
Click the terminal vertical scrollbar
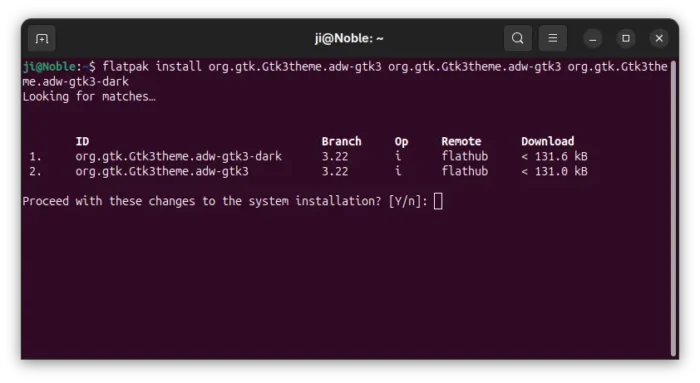[673, 208]
